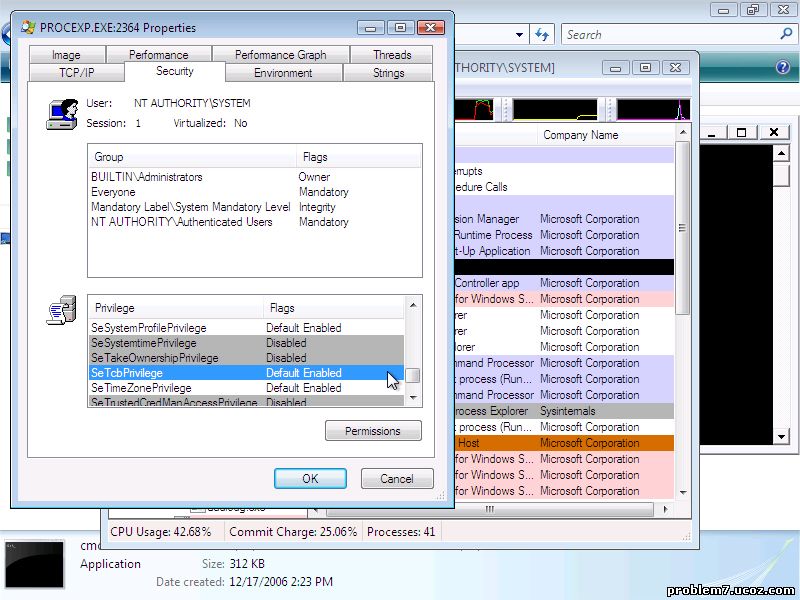The width and height of the screenshot is (800, 600).
Task: Click the Permissions button
Action: point(373,431)
